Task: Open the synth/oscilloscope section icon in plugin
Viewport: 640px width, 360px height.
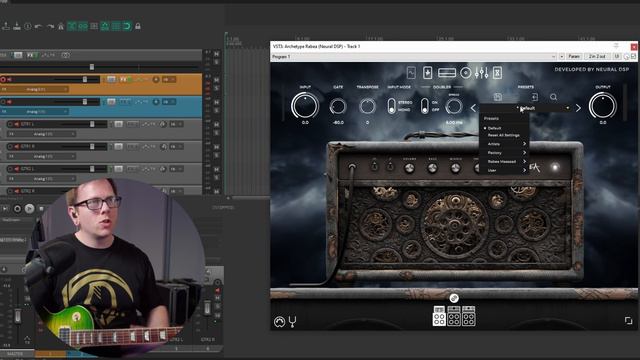Action: coord(411,73)
